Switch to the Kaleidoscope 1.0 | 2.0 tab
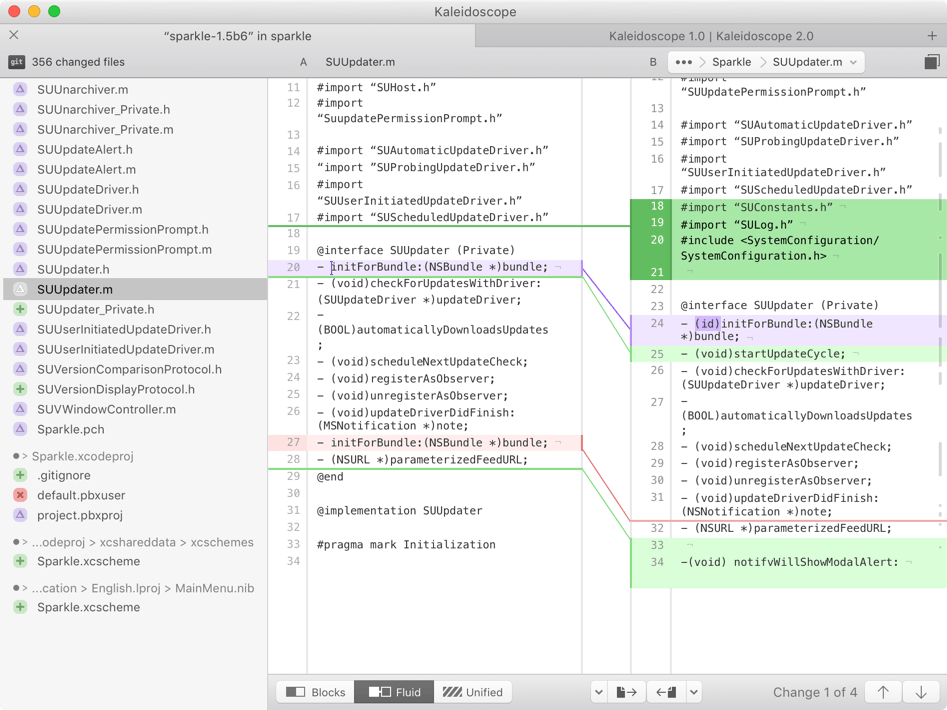This screenshot has height=710, width=947. tap(710, 36)
